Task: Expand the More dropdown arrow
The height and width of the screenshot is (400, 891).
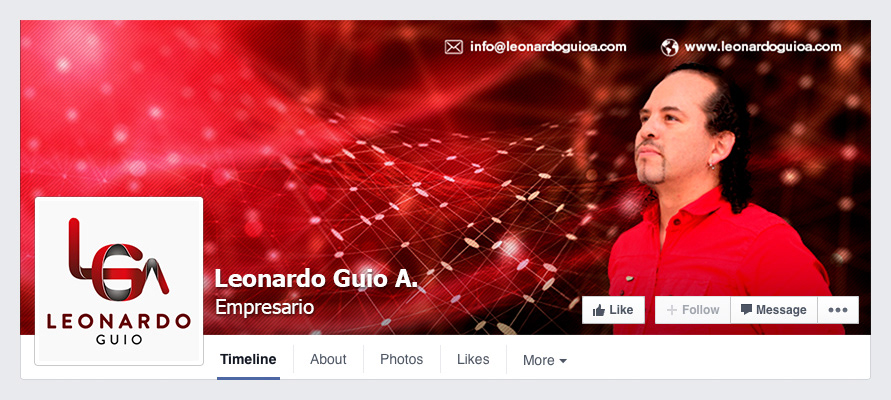Action: pos(563,361)
